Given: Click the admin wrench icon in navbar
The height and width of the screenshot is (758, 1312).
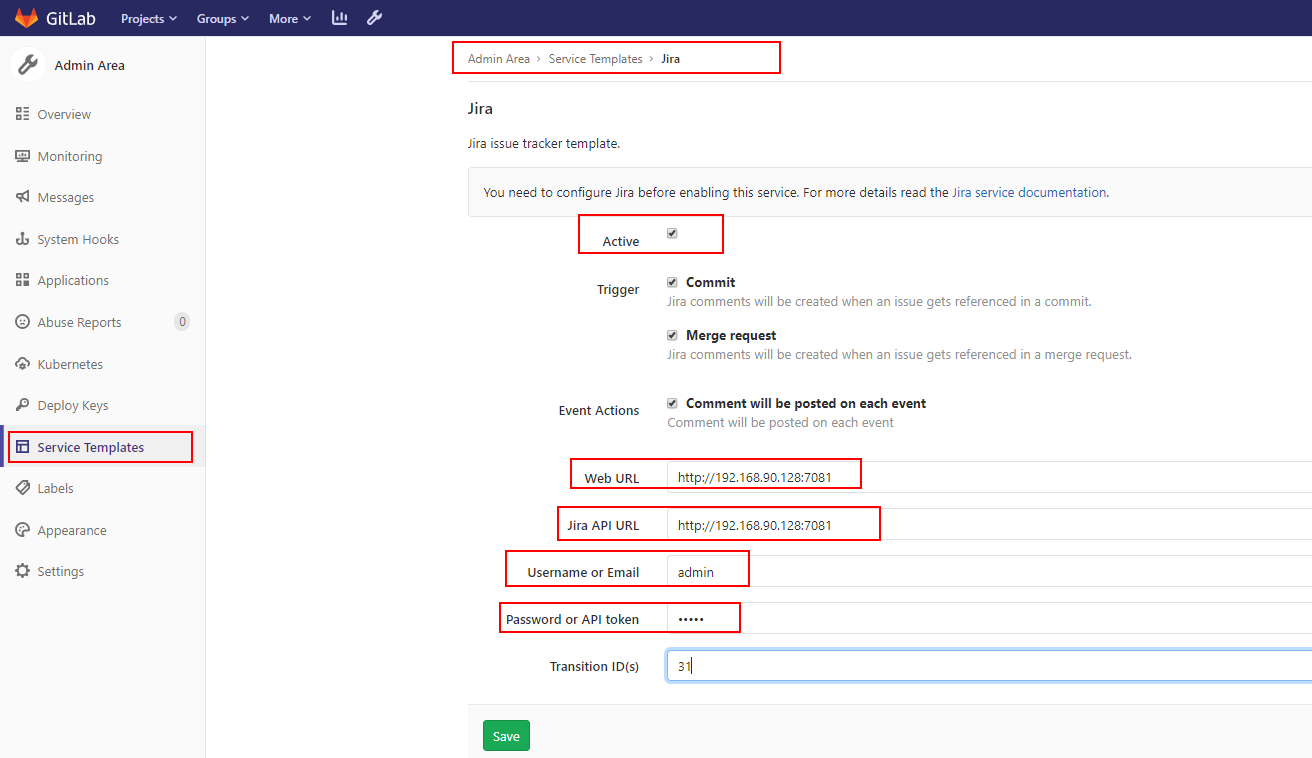Looking at the screenshot, I should (x=375, y=18).
